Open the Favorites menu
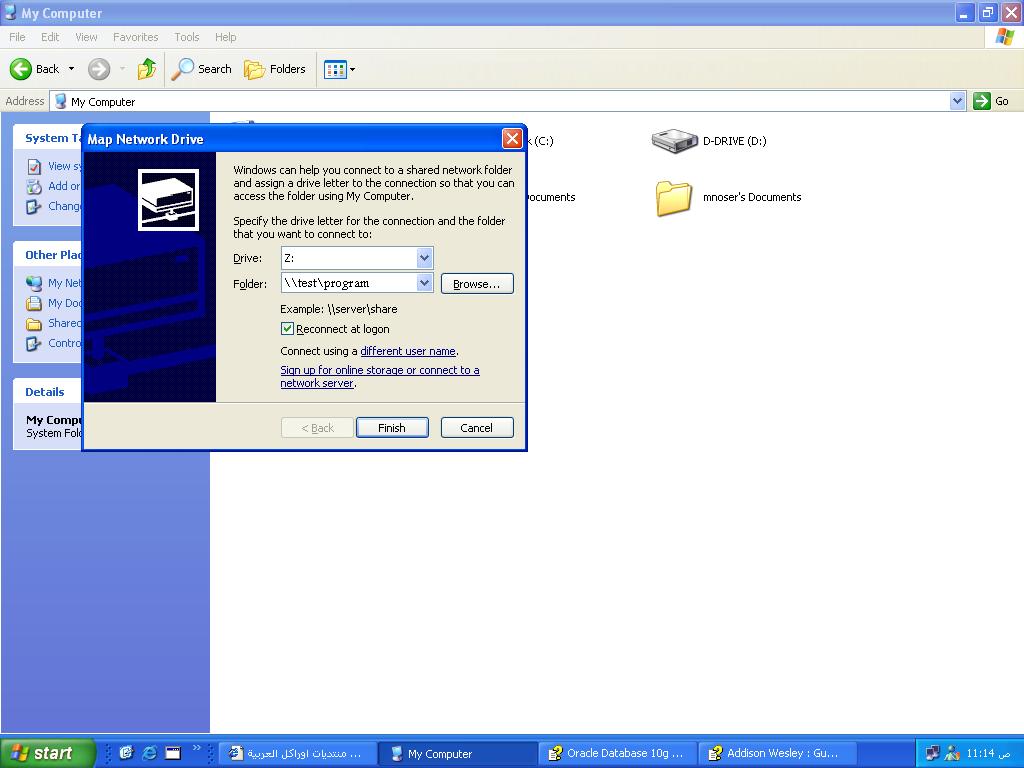The width and height of the screenshot is (1024, 768). pyautogui.click(x=135, y=37)
